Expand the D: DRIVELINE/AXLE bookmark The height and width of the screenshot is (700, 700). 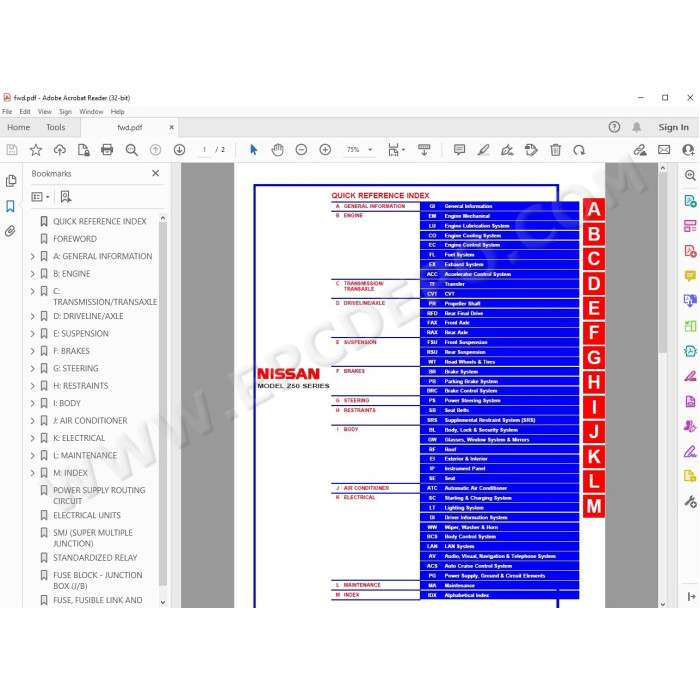pos(33,316)
